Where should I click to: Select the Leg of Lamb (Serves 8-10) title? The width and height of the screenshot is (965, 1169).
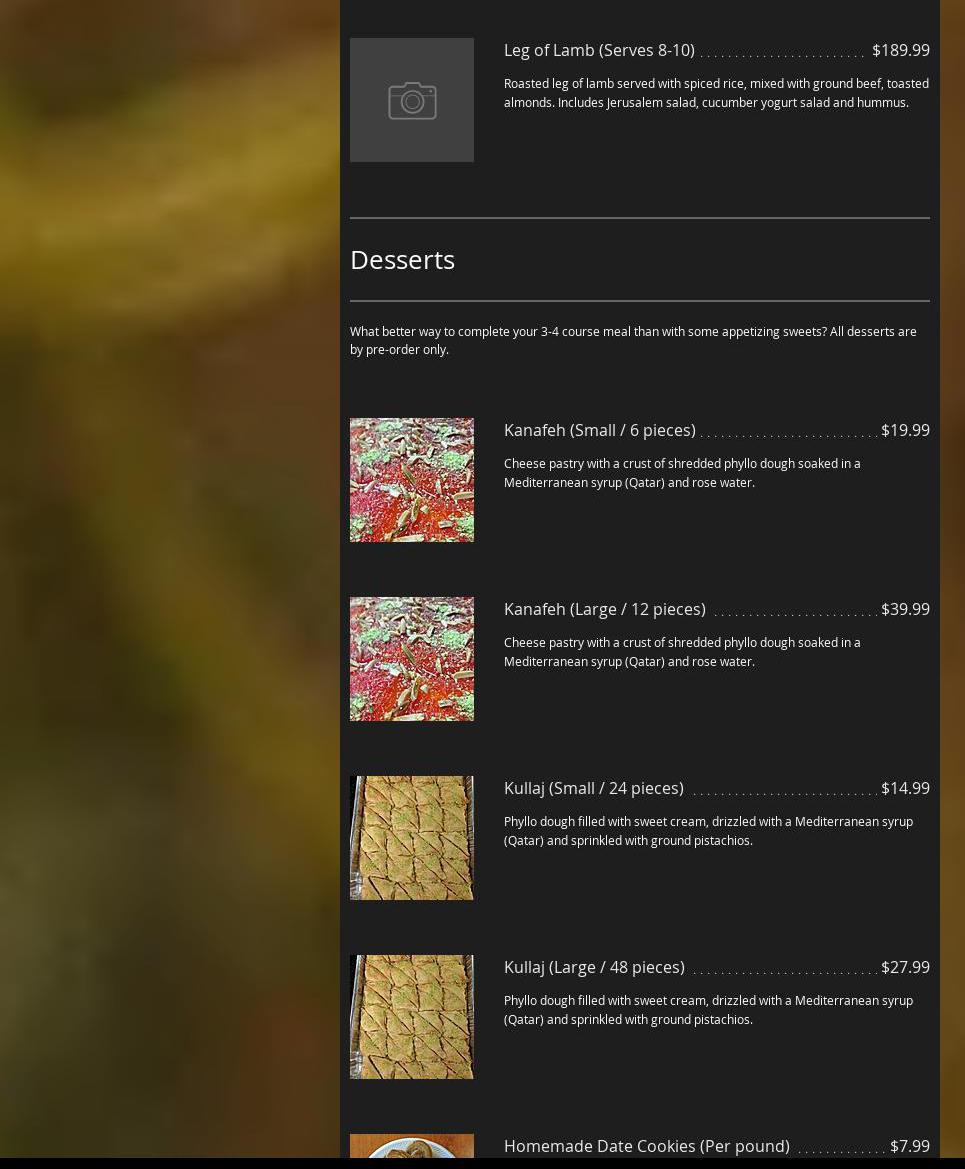pyautogui.click(x=599, y=50)
